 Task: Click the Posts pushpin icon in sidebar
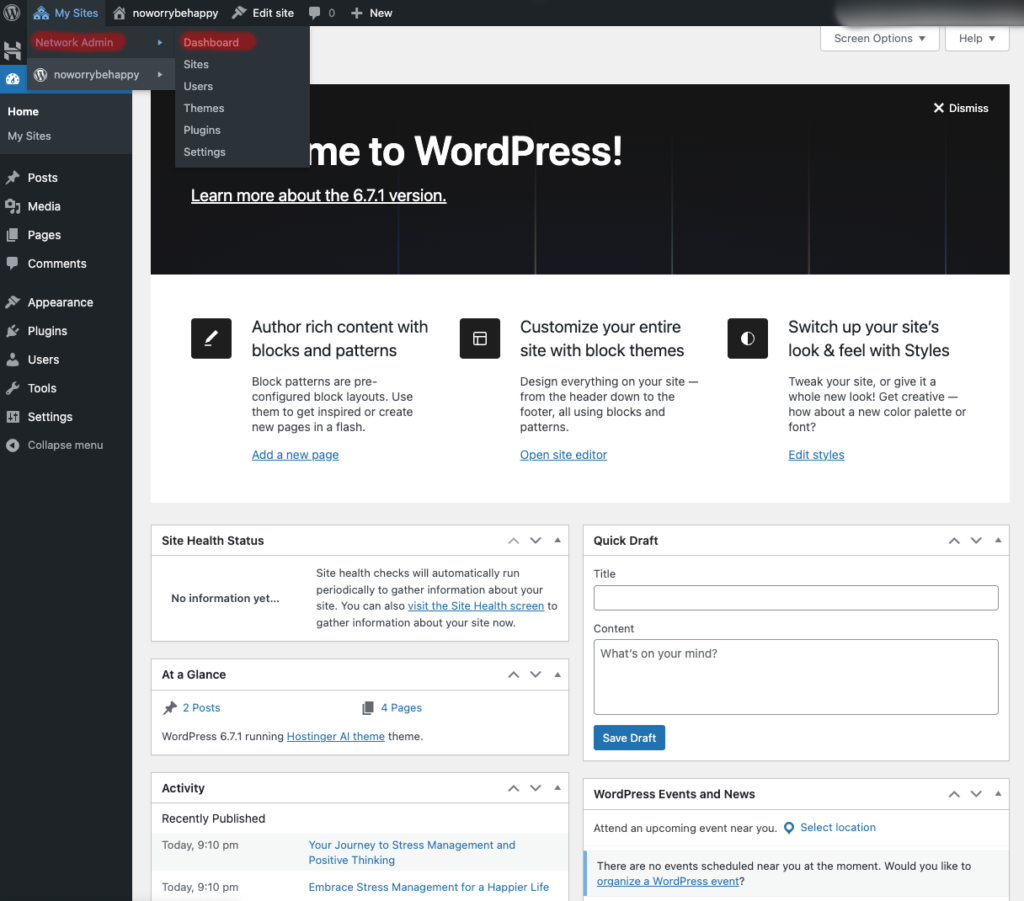[12, 178]
